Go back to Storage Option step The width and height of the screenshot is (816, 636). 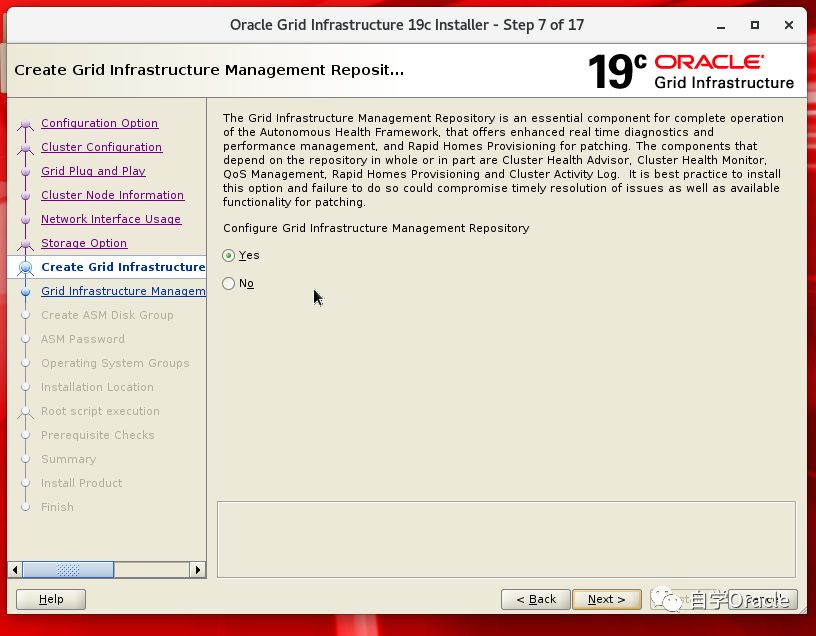click(x=84, y=243)
